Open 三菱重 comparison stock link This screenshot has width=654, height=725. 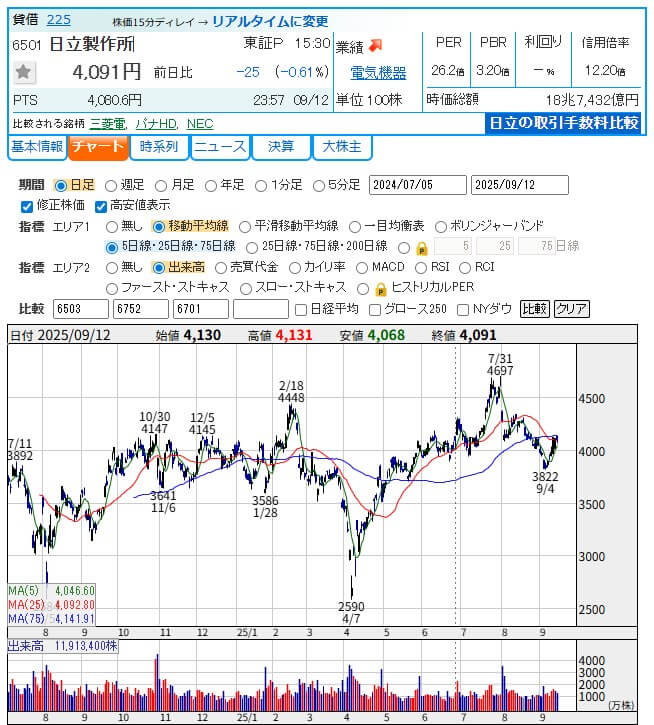(x=108, y=124)
